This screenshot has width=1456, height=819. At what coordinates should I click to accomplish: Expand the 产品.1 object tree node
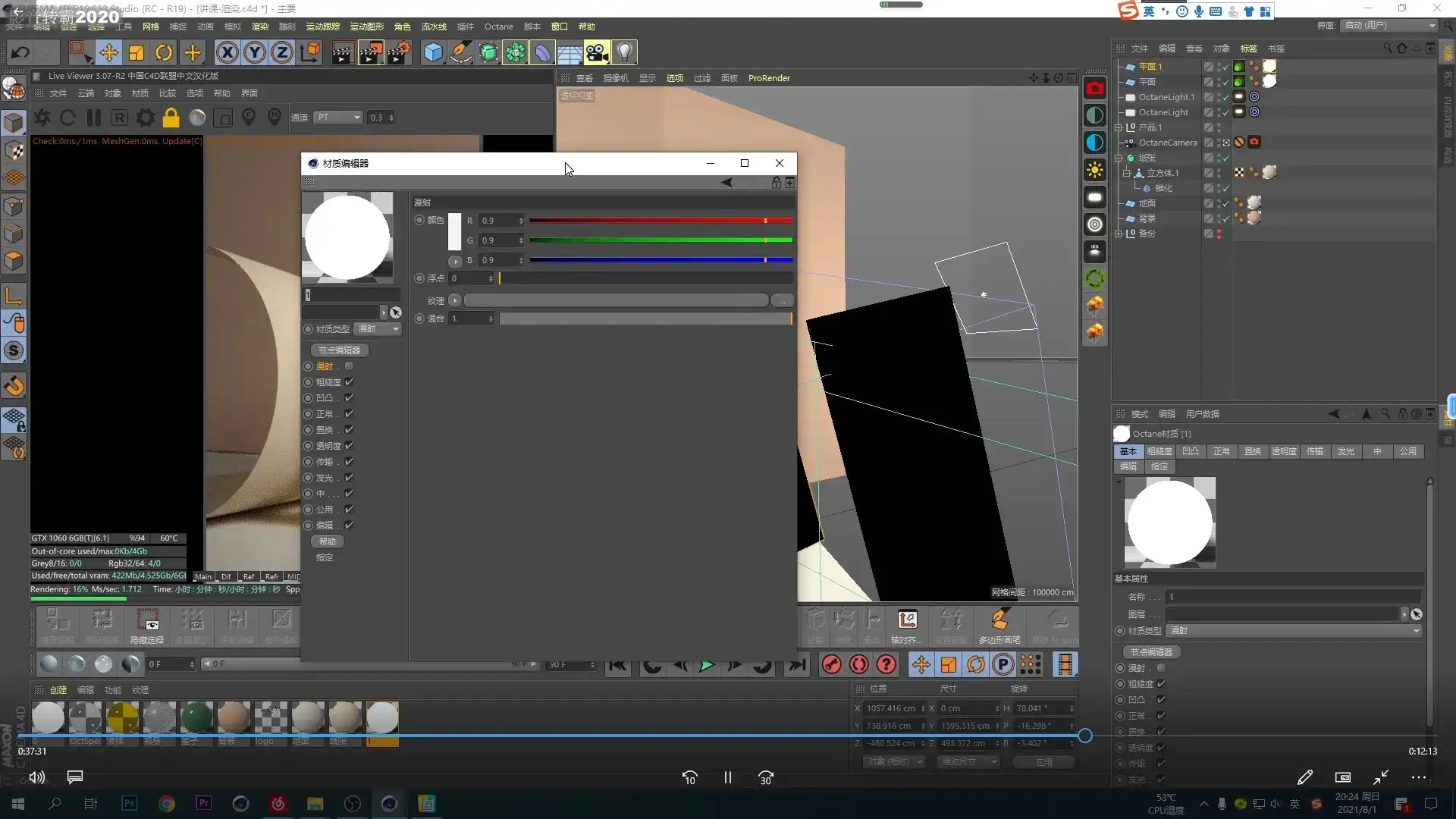[x=1119, y=127]
